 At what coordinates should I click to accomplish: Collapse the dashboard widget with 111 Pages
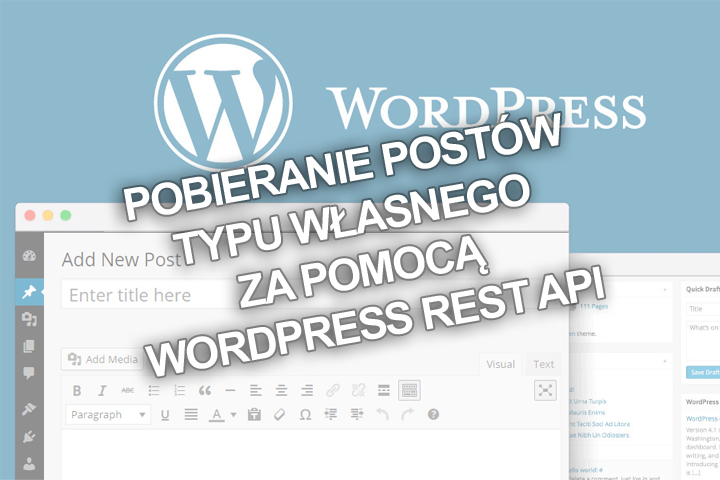point(667,289)
